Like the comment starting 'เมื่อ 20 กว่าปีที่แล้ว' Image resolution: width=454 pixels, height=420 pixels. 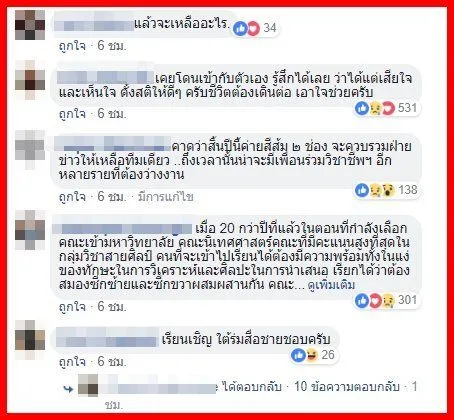pos(72,307)
